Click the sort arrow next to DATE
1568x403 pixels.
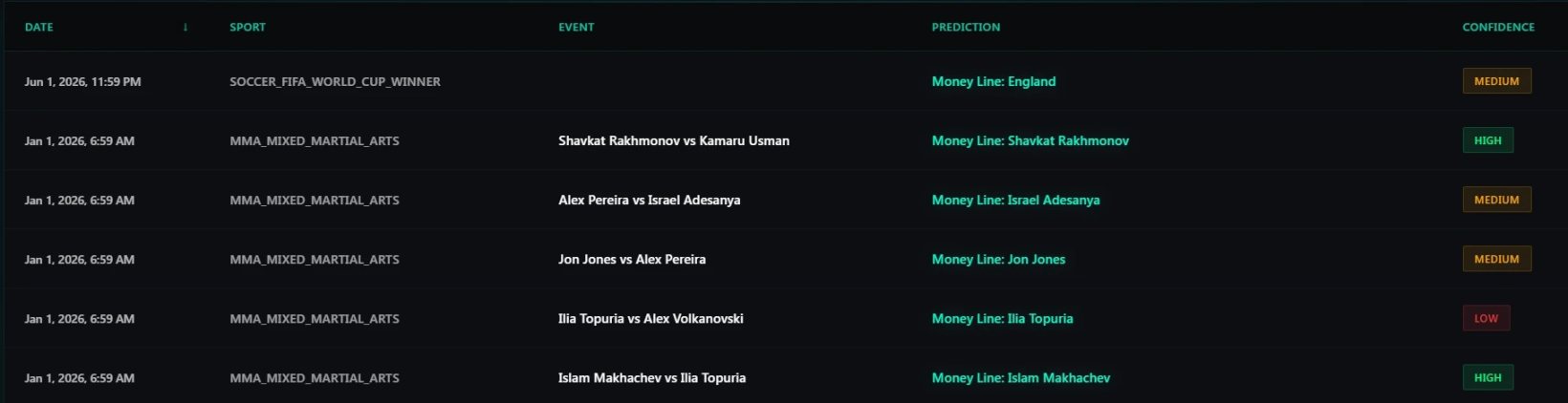185,27
